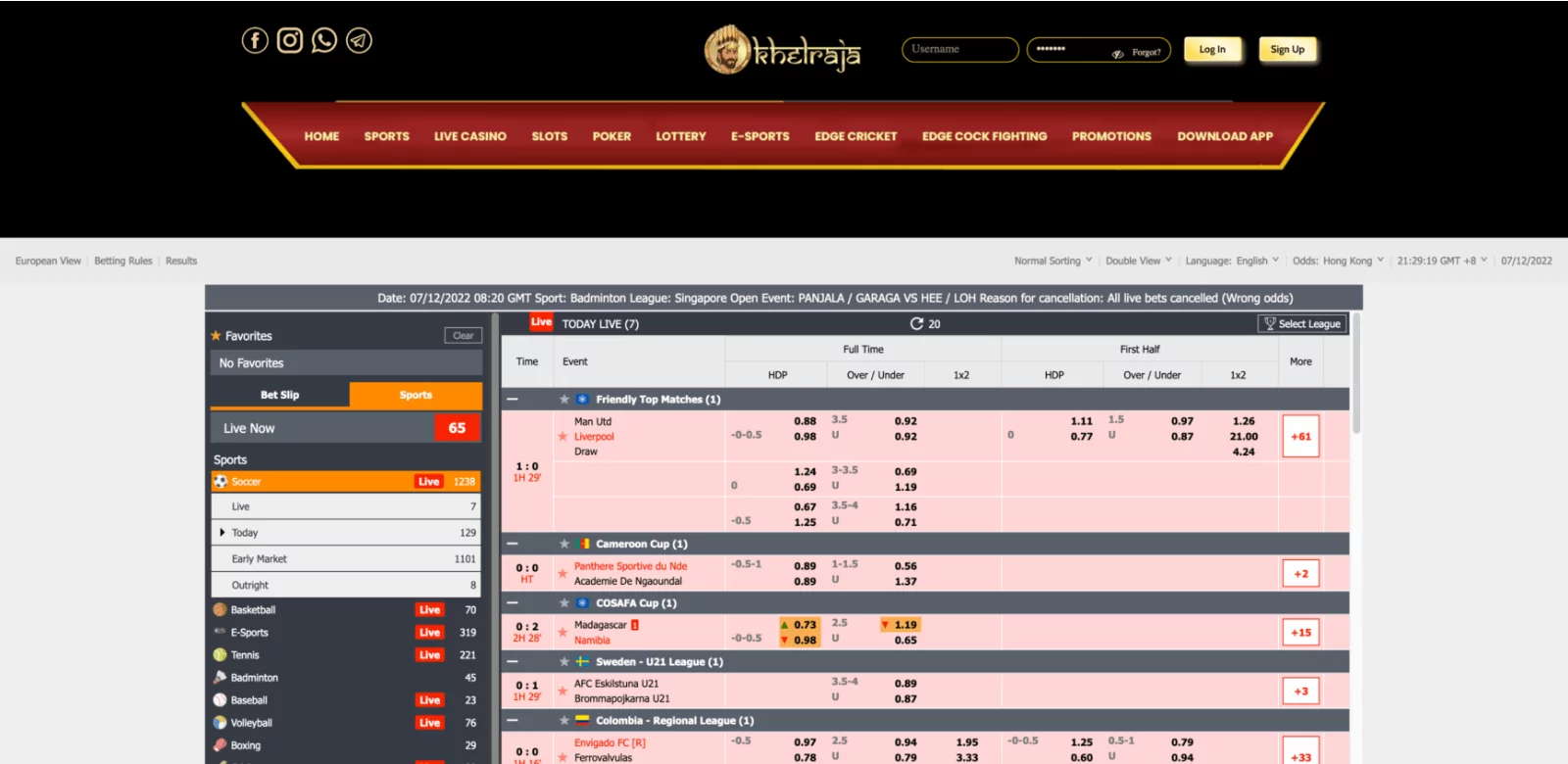The width and height of the screenshot is (1568, 764).
Task: Click the Volleyball icon in sidebar
Action: [220, 722]
